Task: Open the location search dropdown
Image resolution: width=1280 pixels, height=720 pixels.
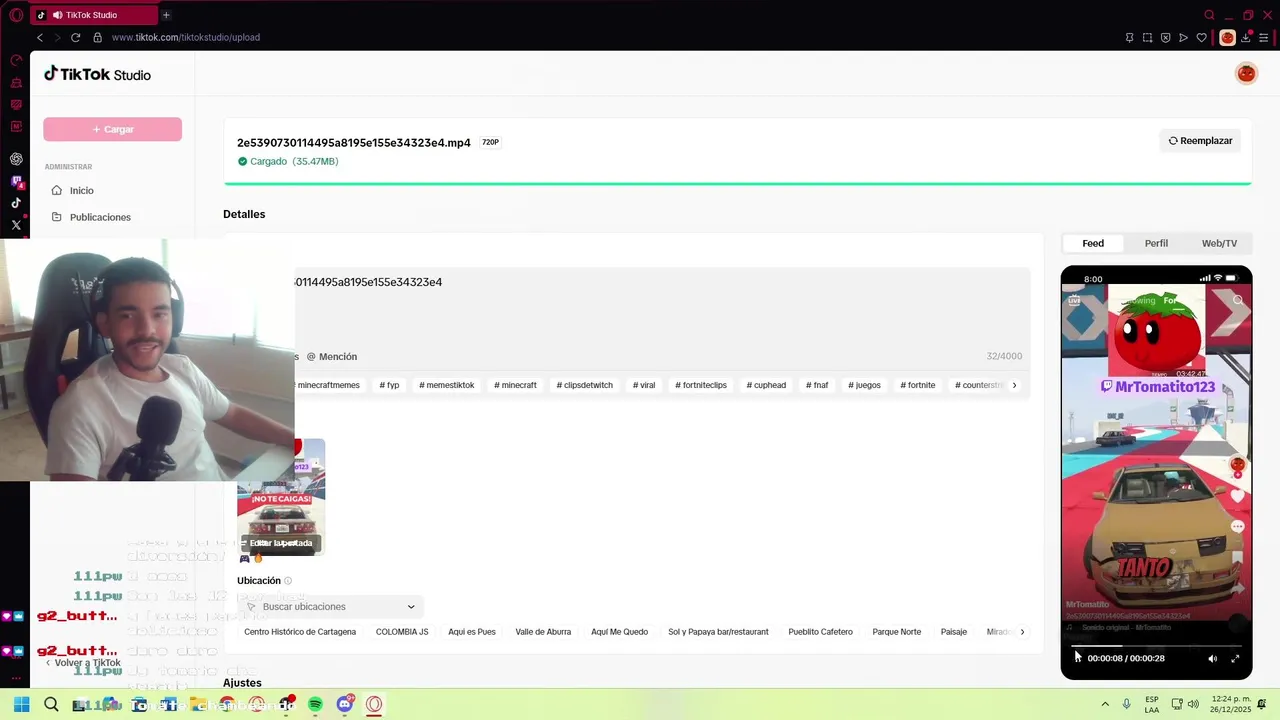Action: tap(331, 606)
